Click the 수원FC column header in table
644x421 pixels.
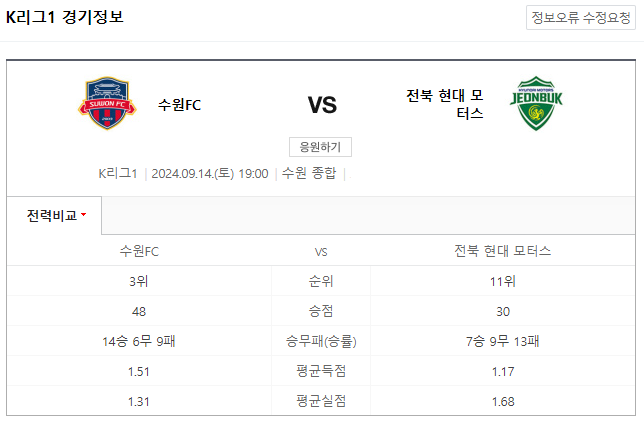pos(139,251)
